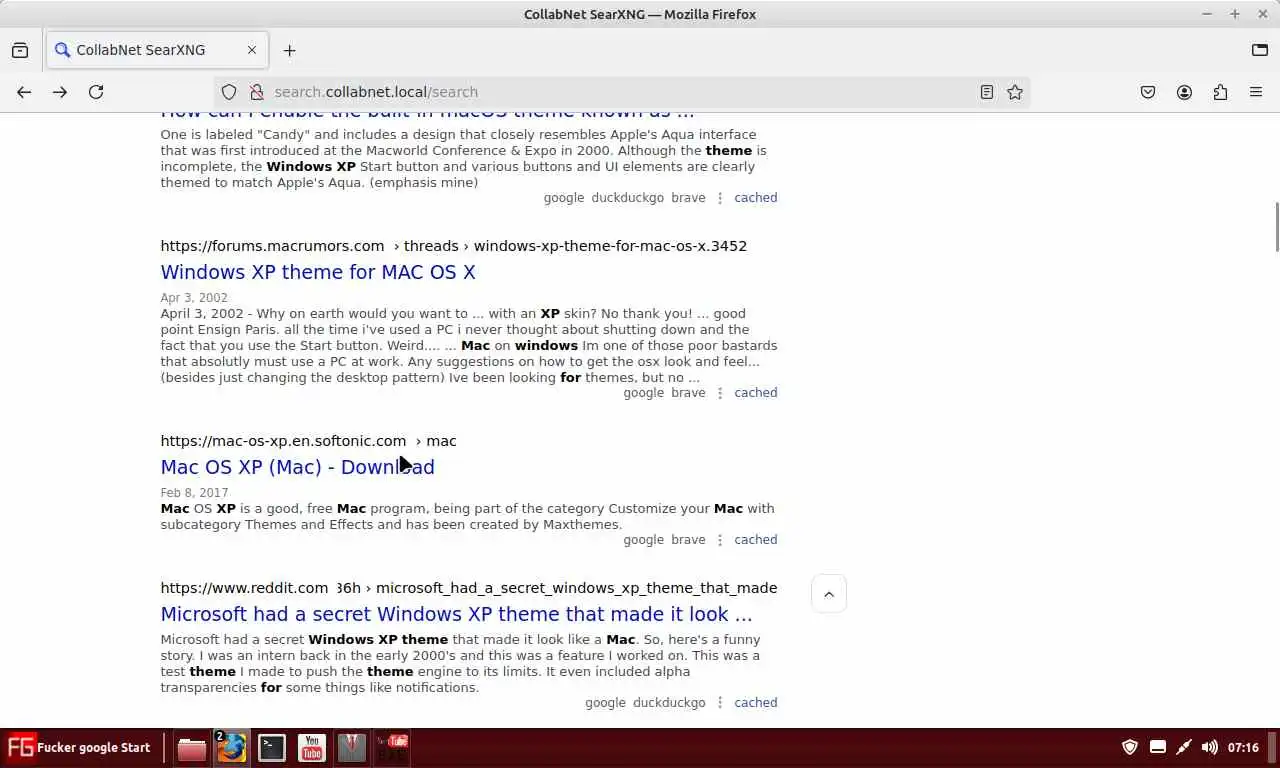Open network connection tray icon
The image size is (1280, 768).
(1184, 748)
